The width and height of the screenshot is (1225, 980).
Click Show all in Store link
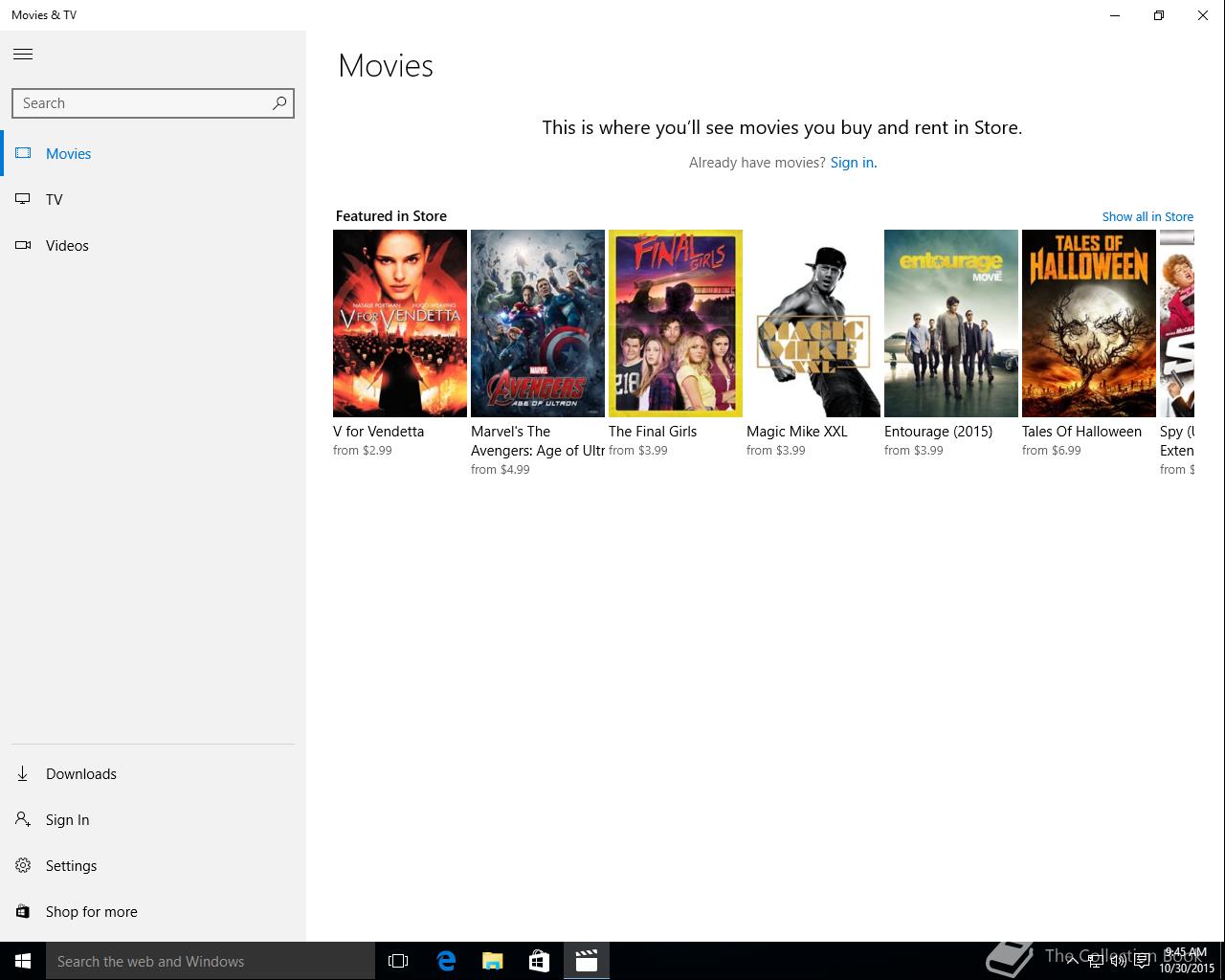(1147, 217)
